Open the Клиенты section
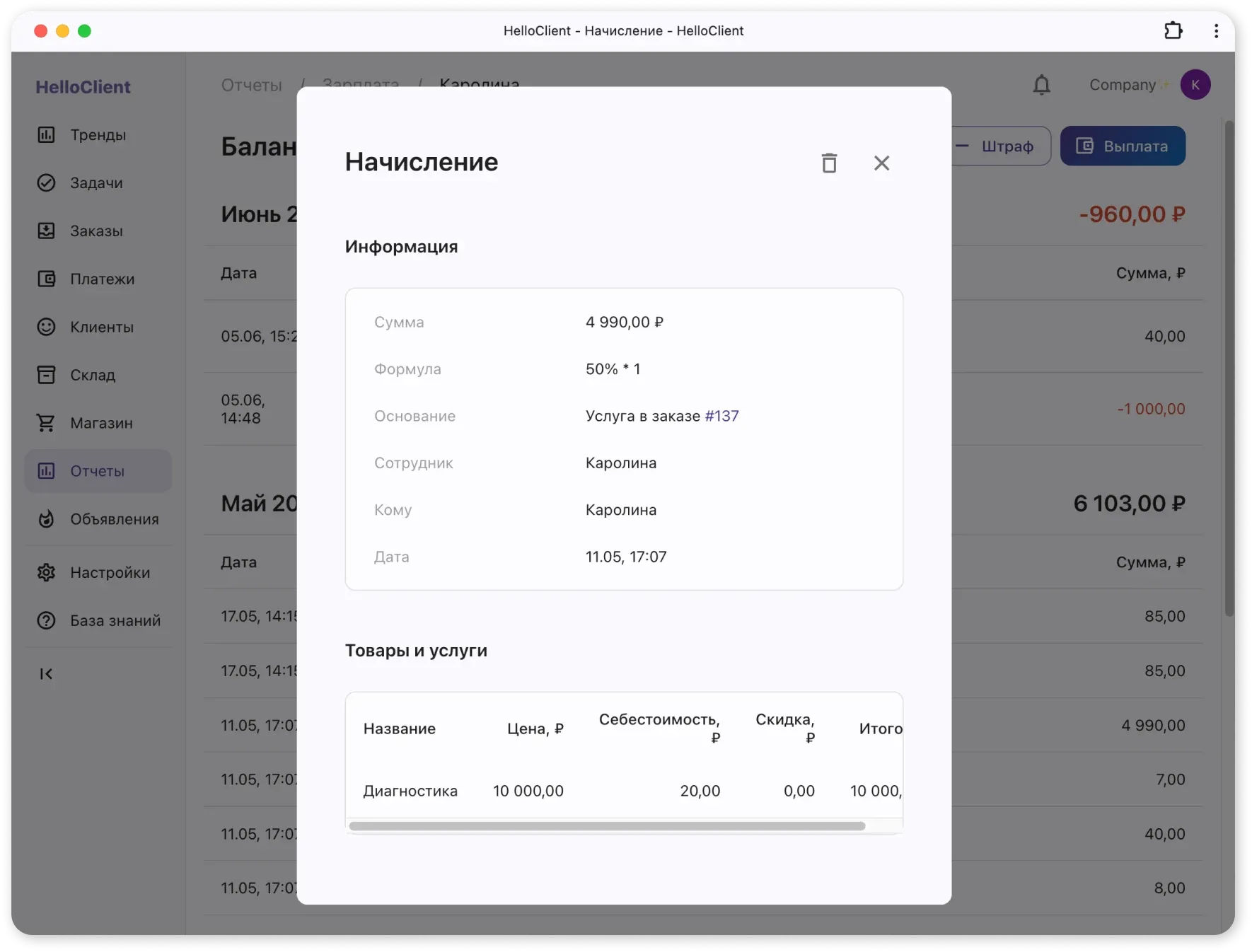The height and width of the screenshot is (952, 1252). point(100,327)
